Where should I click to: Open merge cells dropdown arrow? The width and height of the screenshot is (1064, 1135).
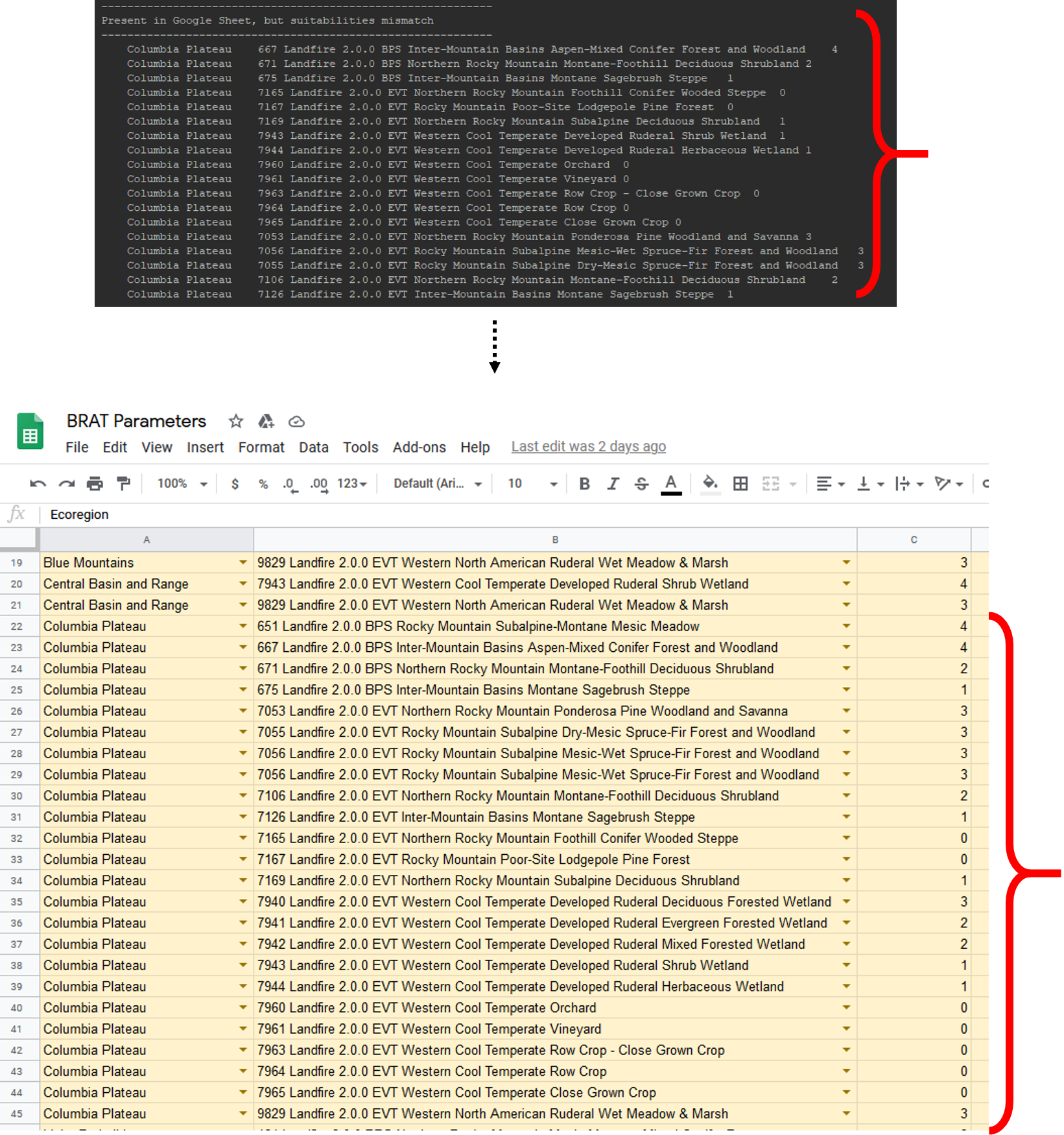click(792, 484)
